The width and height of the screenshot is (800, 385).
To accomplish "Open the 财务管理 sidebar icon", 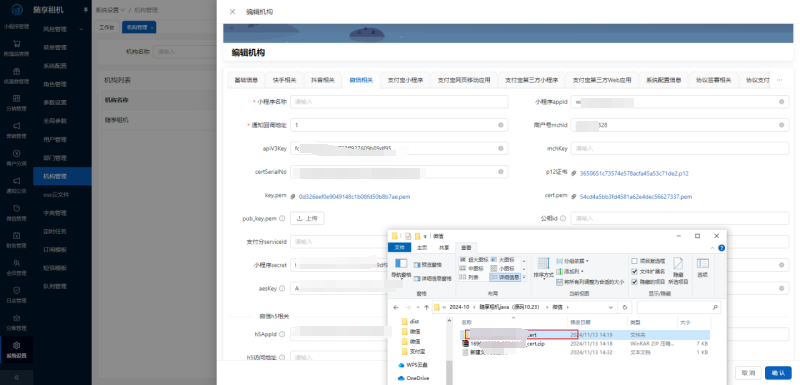I will click(16, 236).
